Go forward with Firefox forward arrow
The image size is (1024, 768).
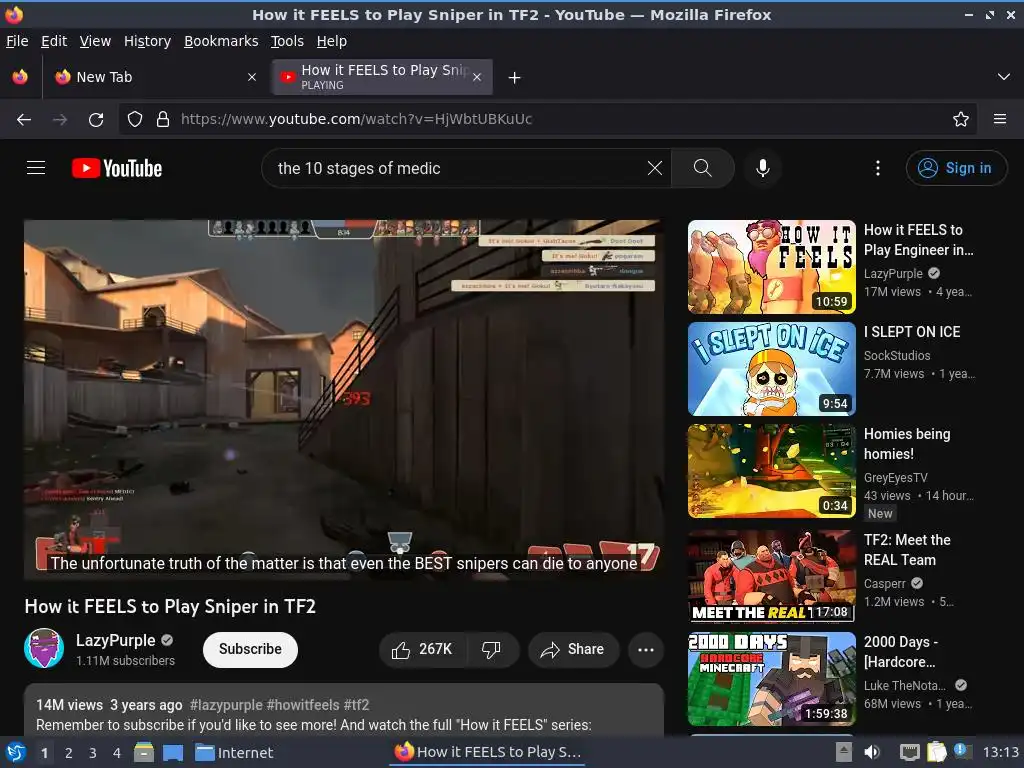click(x=59, y=119)
